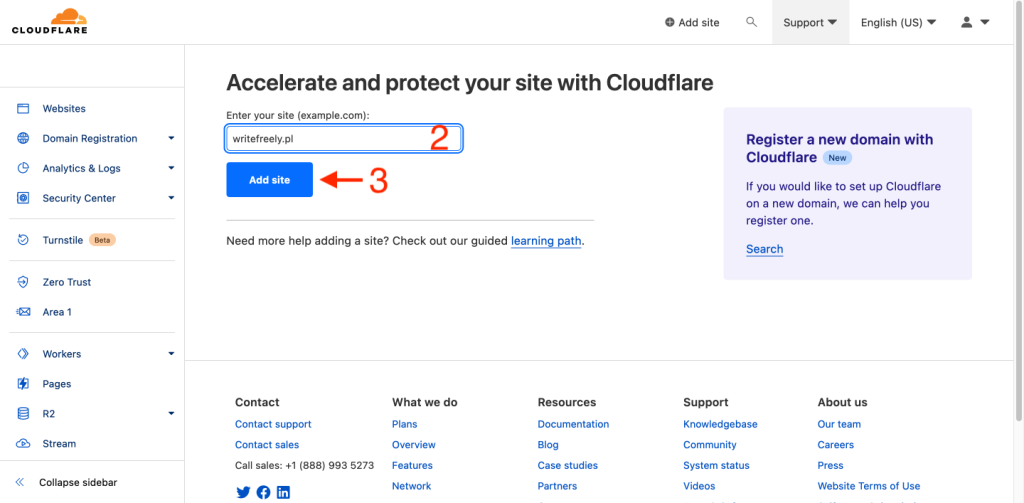Viewport: 1024px width, 503px height.
Task: Open the English (US) language dropdown
Action: [898, 22]
